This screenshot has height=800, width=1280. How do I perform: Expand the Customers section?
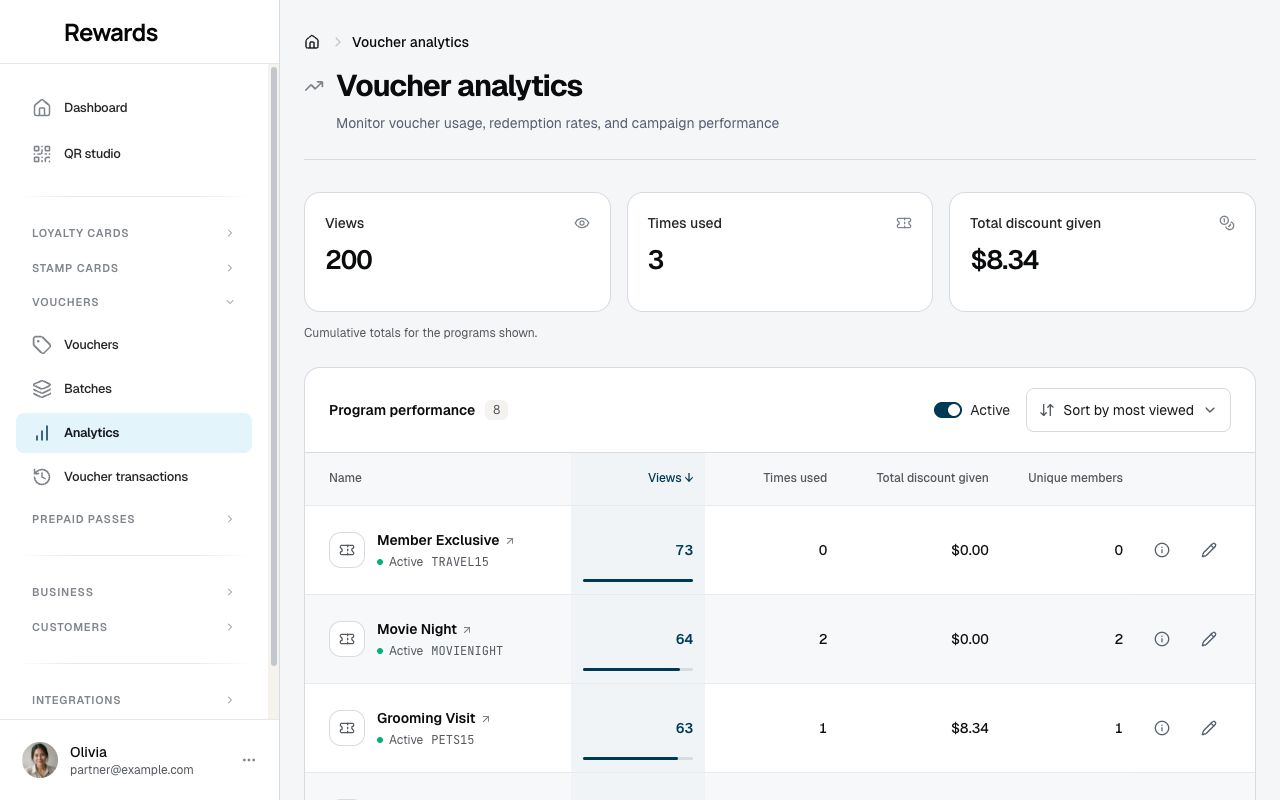pyautogui.click(x=134, y=627)
